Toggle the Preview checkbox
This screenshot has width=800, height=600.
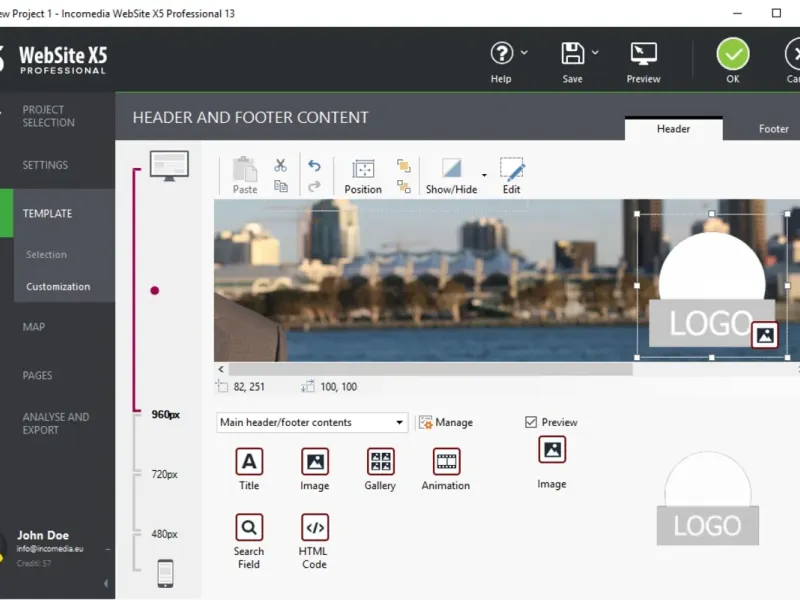[x=531, y=422]
